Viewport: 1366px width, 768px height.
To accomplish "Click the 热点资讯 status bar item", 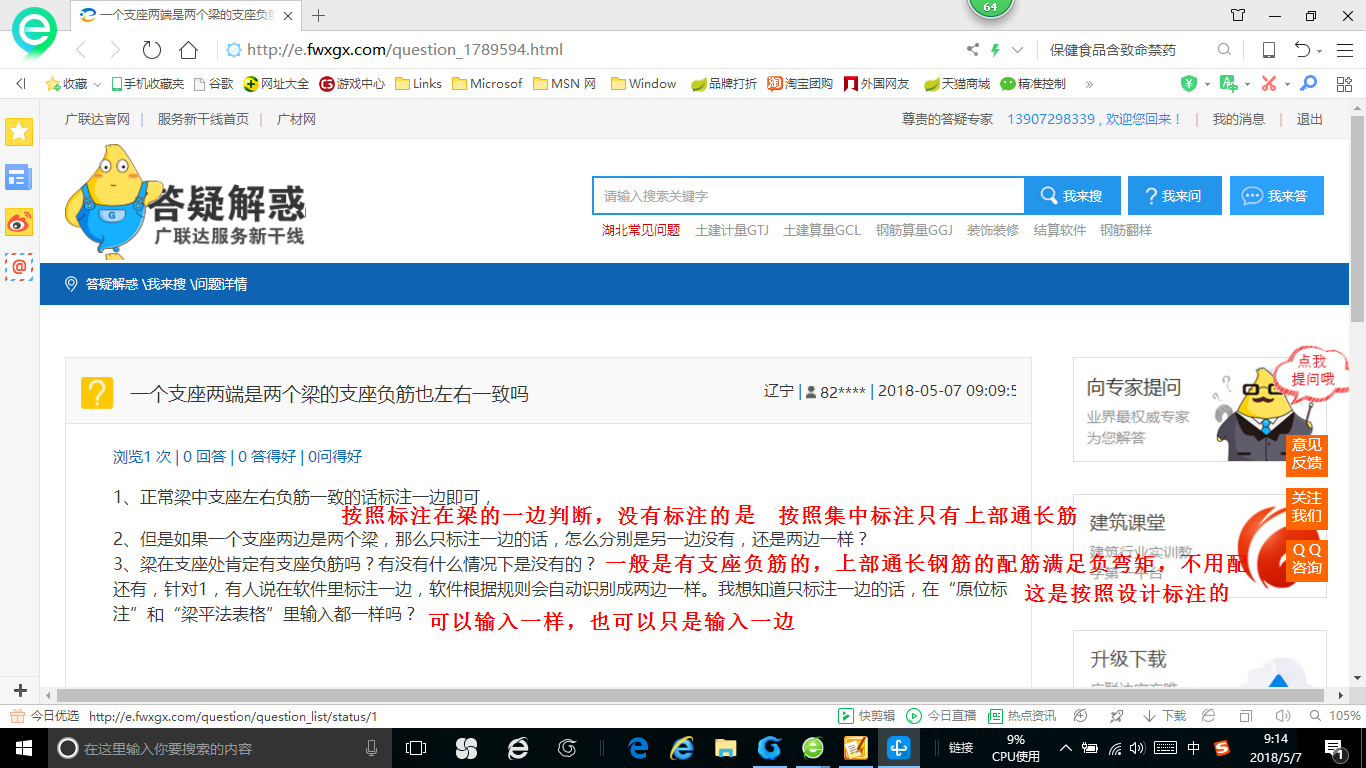I will (x=1022, y=716).
